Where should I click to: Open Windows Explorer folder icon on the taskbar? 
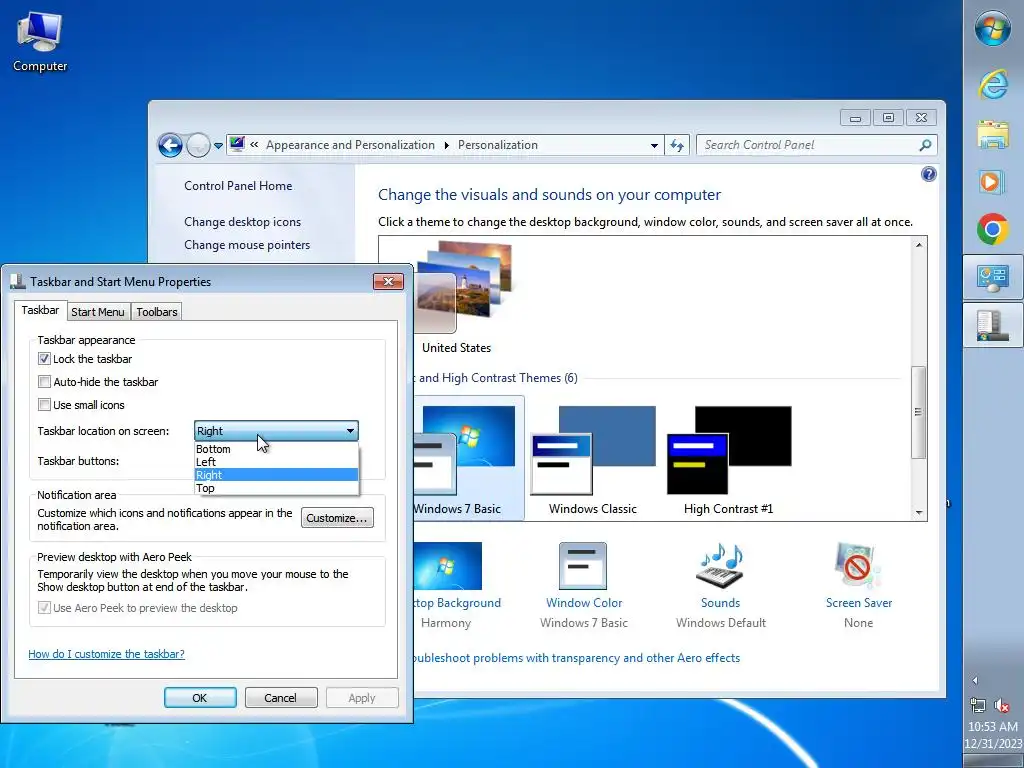click(993, 134)
